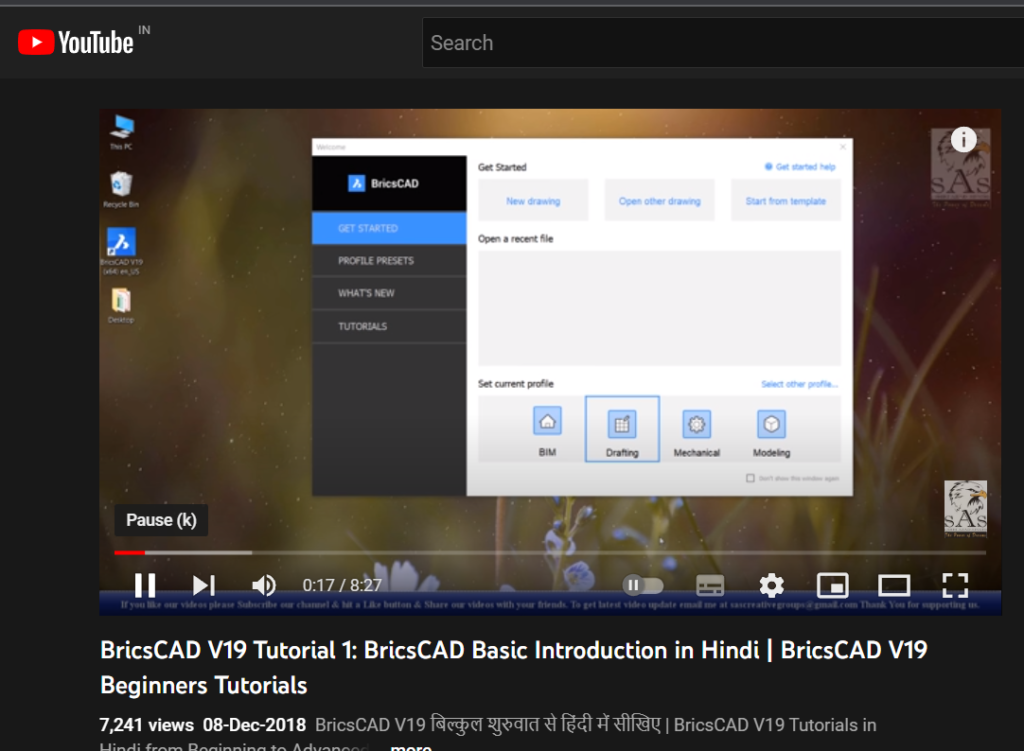Select the Modeling profile icon

pyautogui.click(x=770, y=424)
